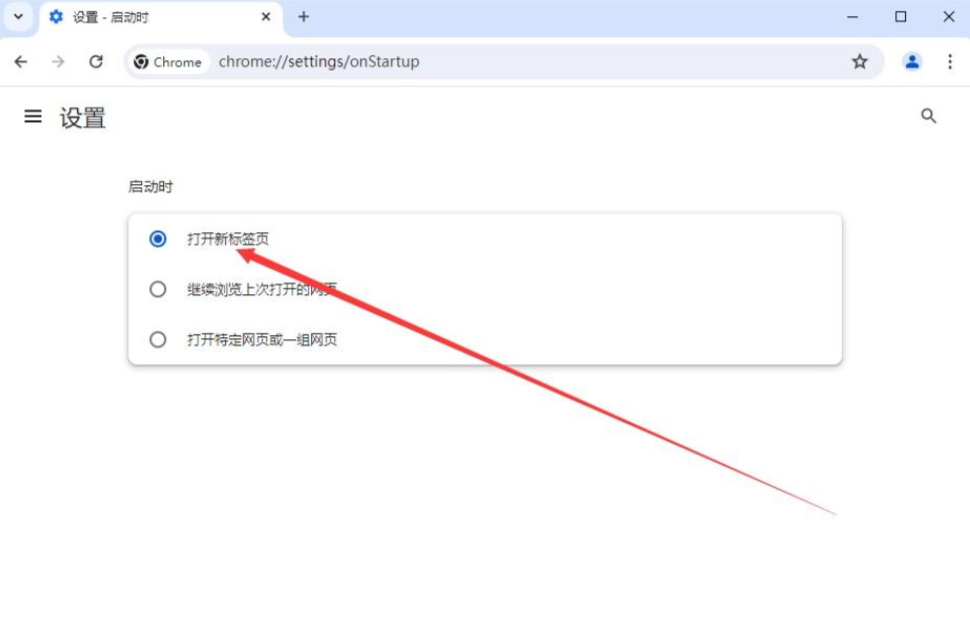
Task: Click the forward navigation arrow
Action: [58, 62]
